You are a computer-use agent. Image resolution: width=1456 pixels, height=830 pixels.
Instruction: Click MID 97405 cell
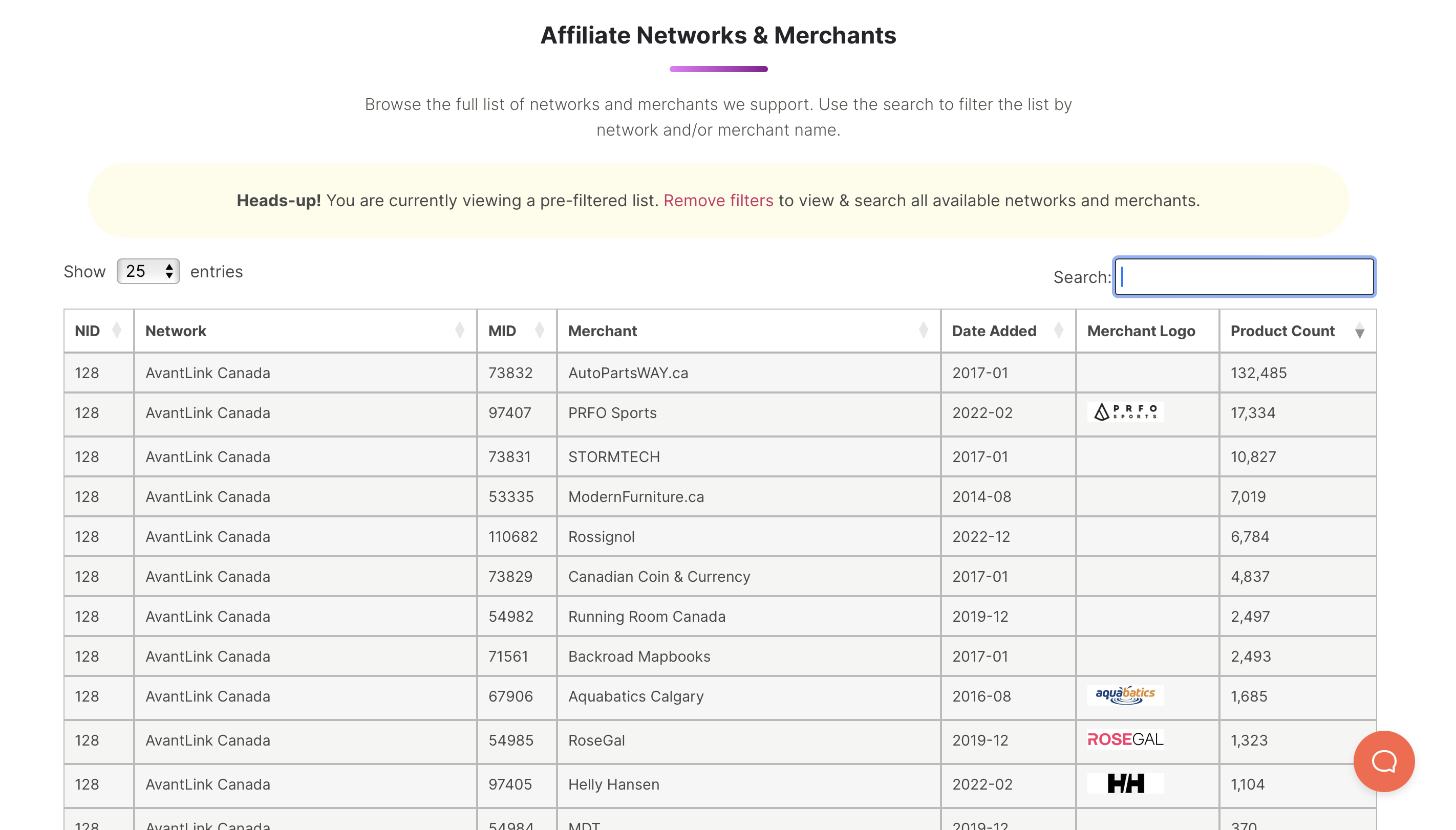click(516, 785)
